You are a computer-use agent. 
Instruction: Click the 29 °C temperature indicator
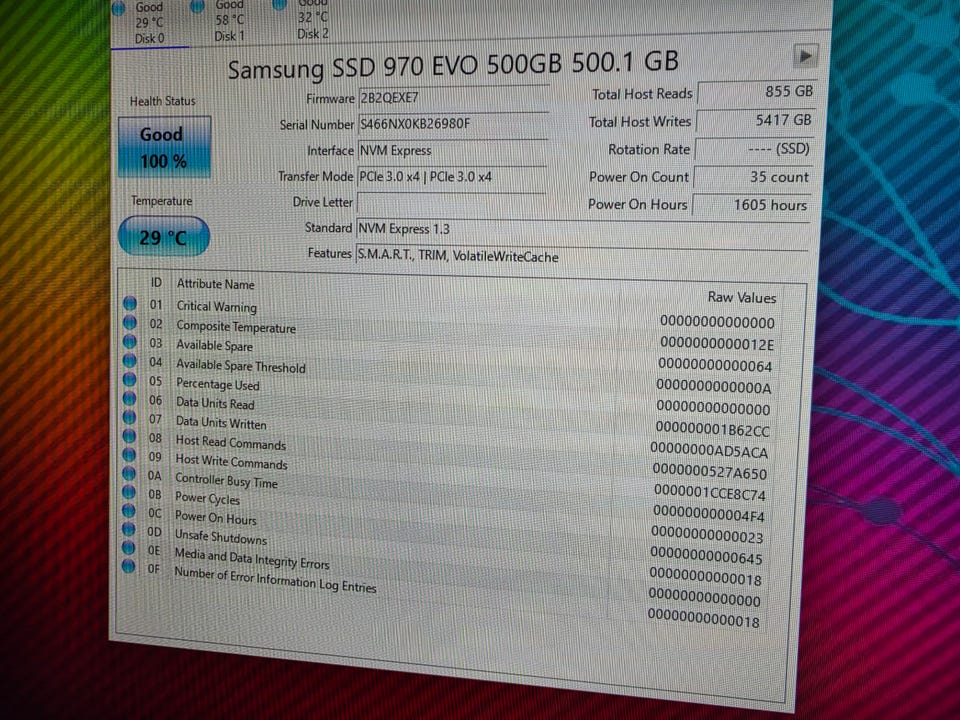tap(163, 236)
